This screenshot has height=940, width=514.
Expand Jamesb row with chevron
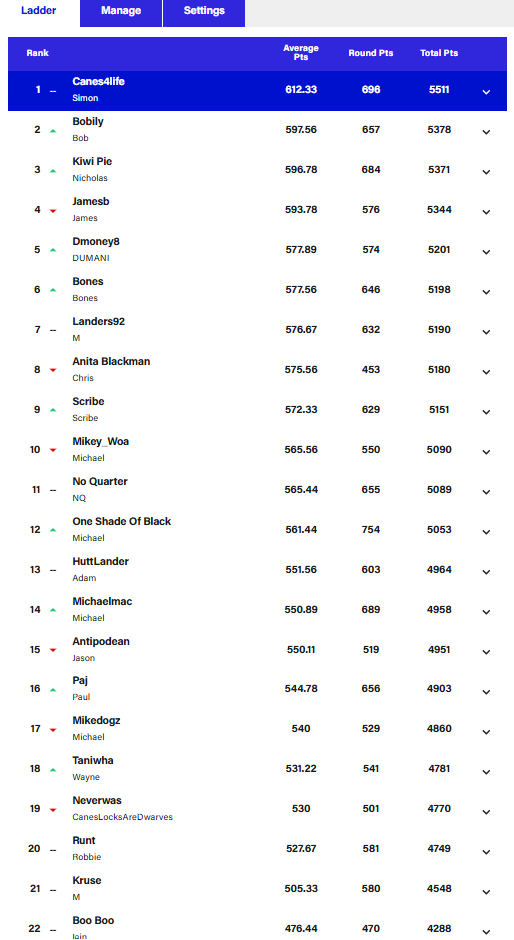(x=486, y=212)
